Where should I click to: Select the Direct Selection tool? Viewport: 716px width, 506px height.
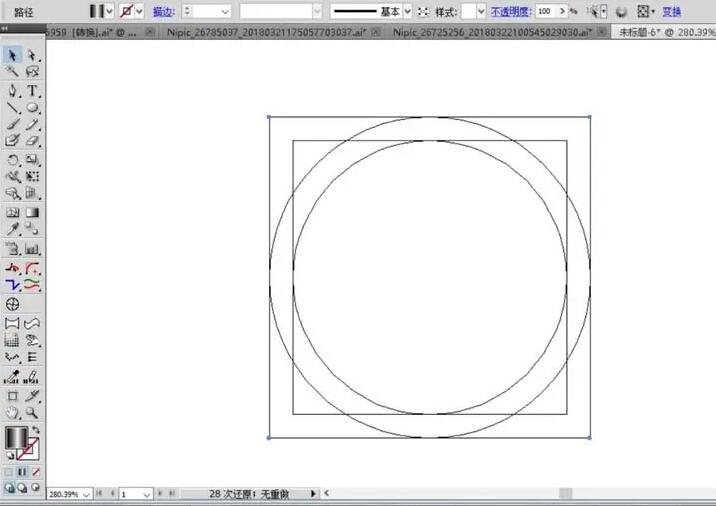click(x=32, y=55)
